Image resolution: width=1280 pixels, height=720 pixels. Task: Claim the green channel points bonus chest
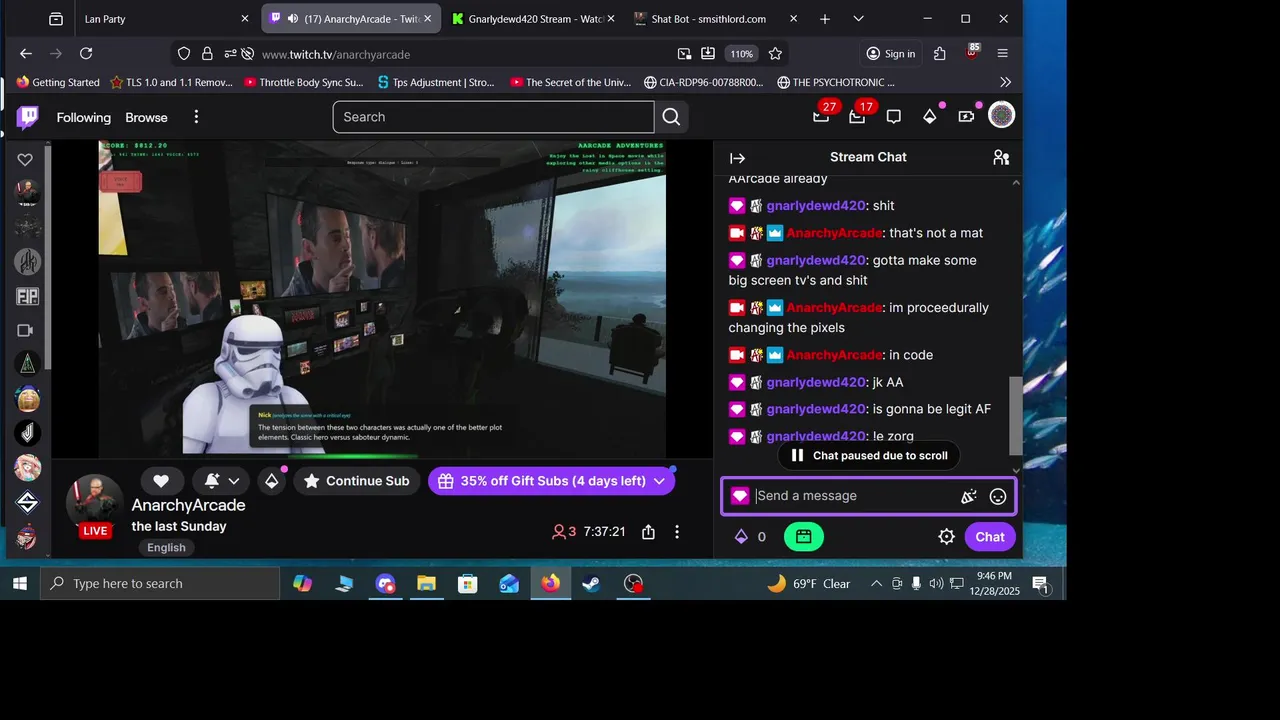tap(804, 537)
